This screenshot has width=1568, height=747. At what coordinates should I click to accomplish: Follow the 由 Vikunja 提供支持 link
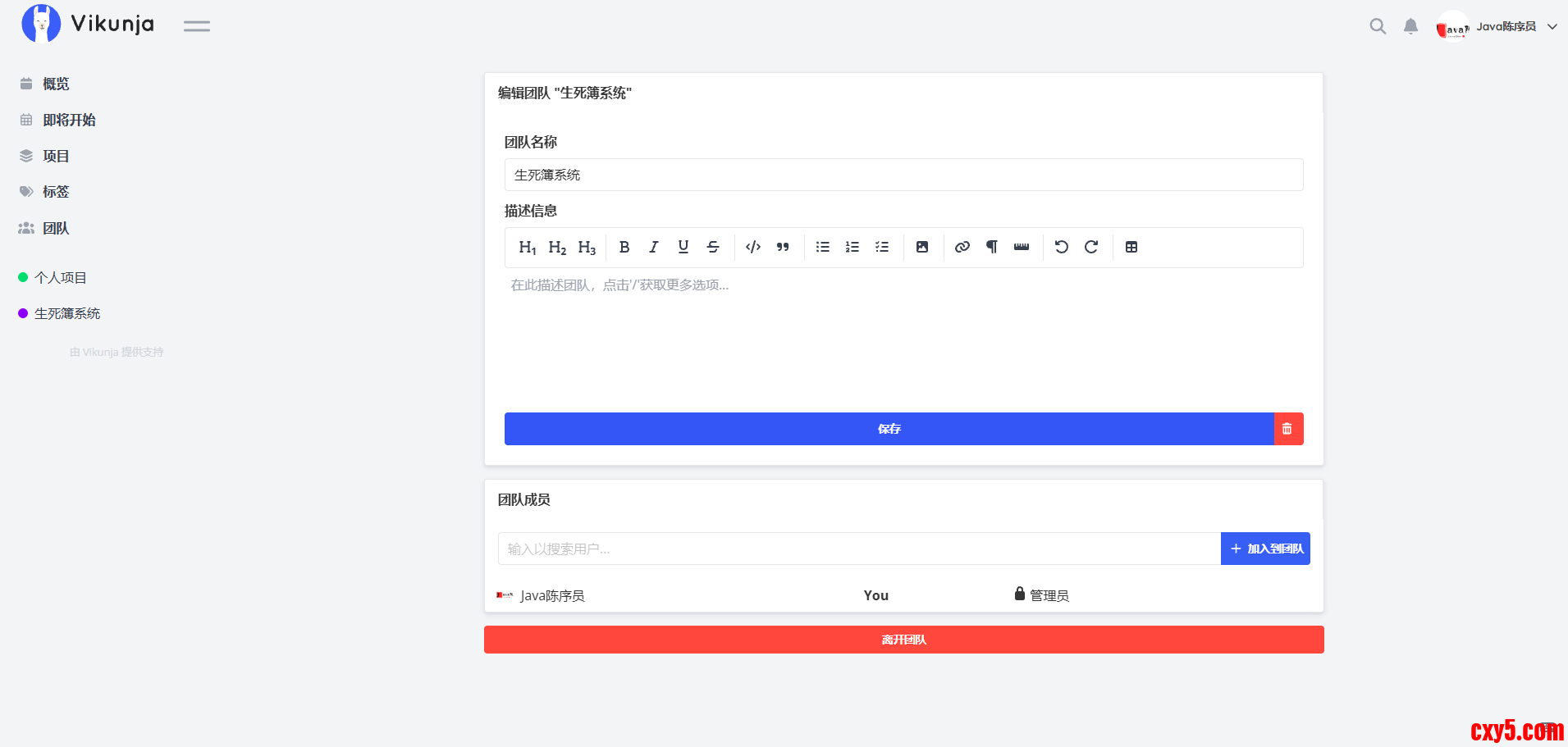[117, 352]
